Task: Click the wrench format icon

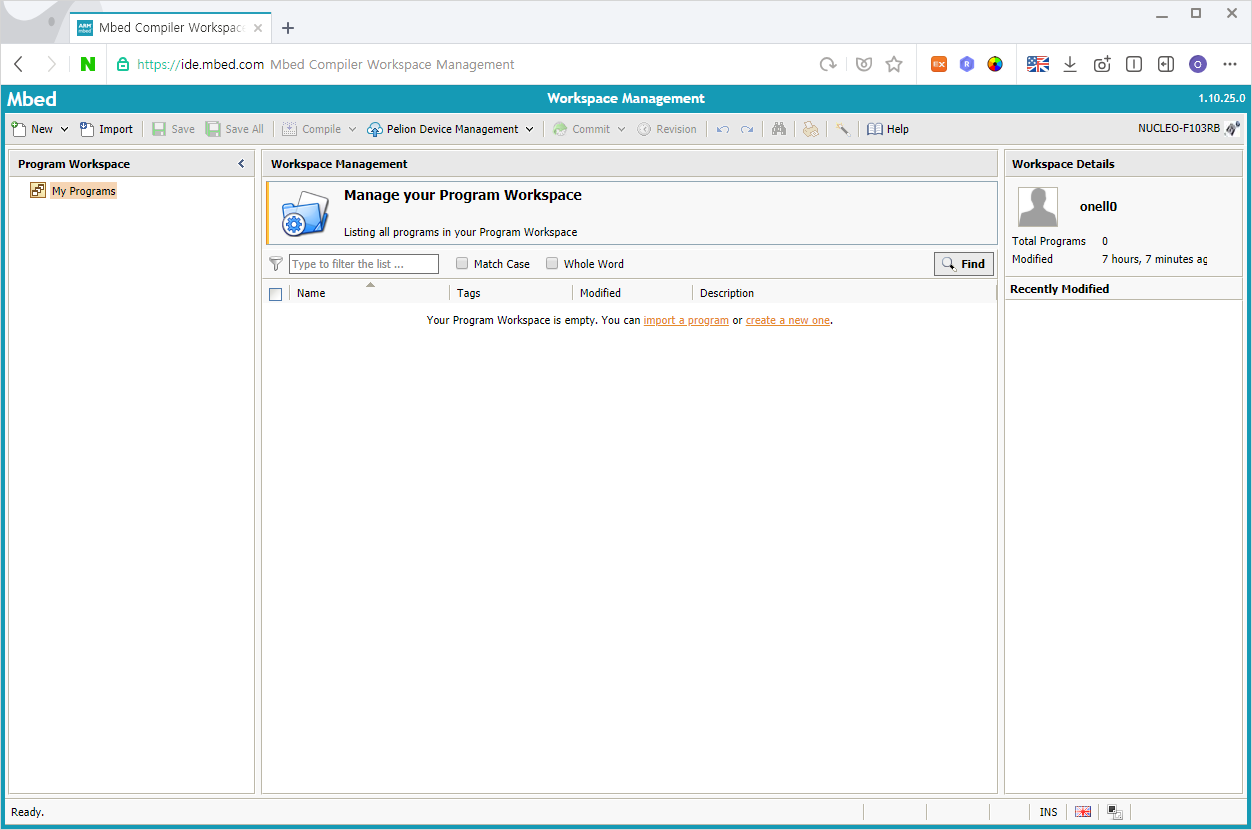Action: pos(843,129)
